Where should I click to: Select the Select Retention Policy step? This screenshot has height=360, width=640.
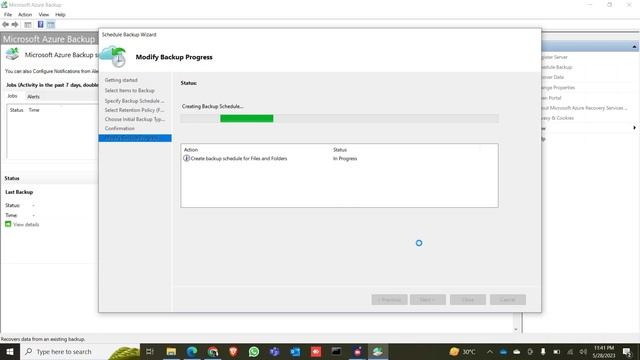point(134,110)
